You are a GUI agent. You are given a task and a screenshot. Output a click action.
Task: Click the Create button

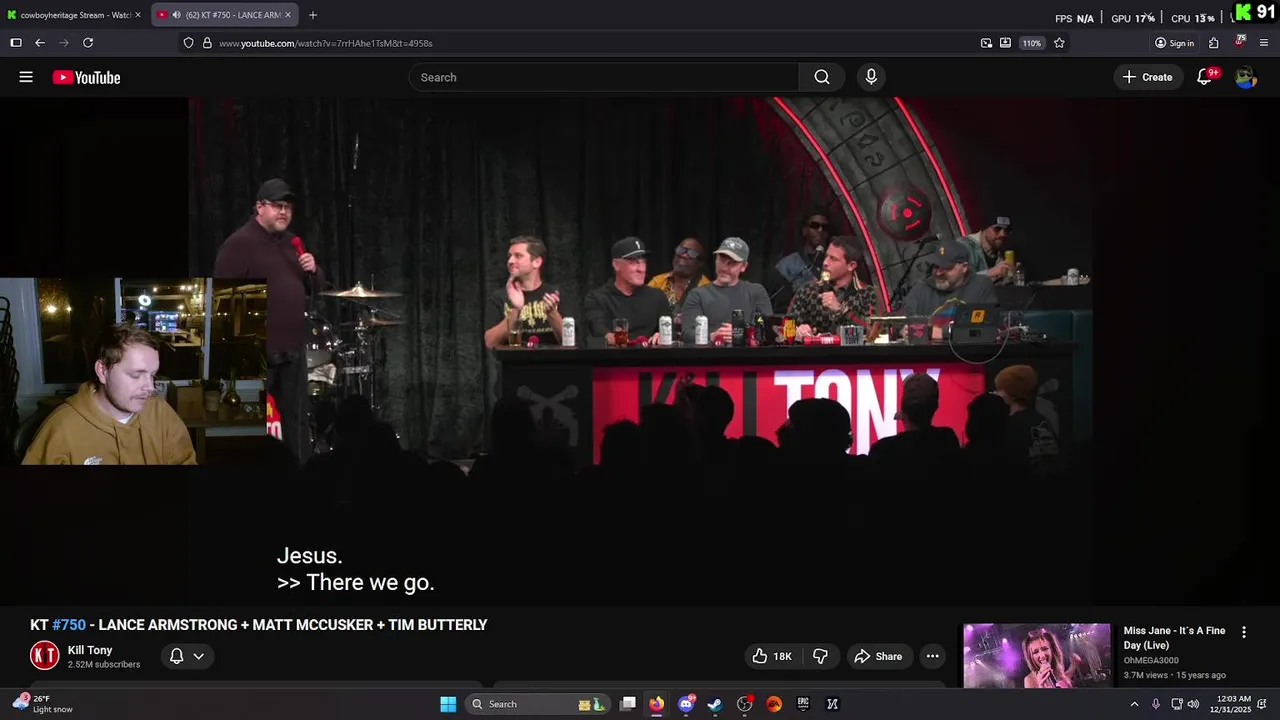click(x=1147, y=77)
